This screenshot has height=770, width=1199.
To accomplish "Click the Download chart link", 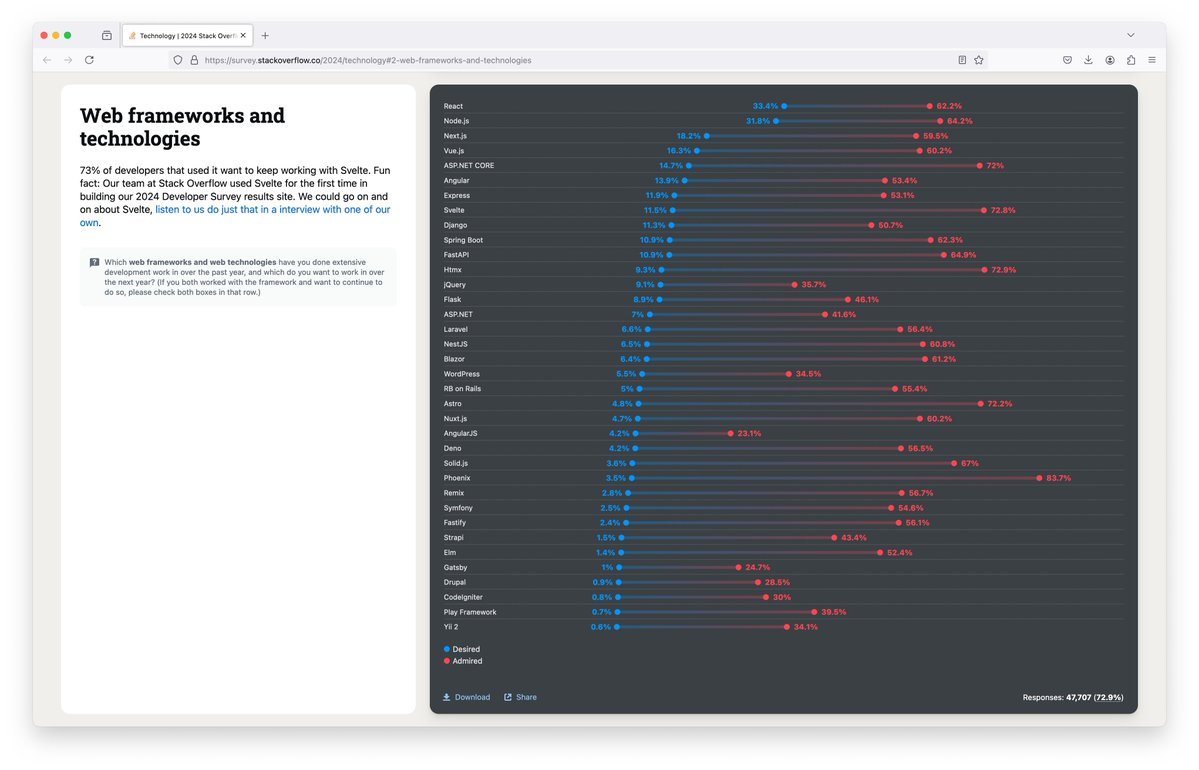I will tap(466, 697).
